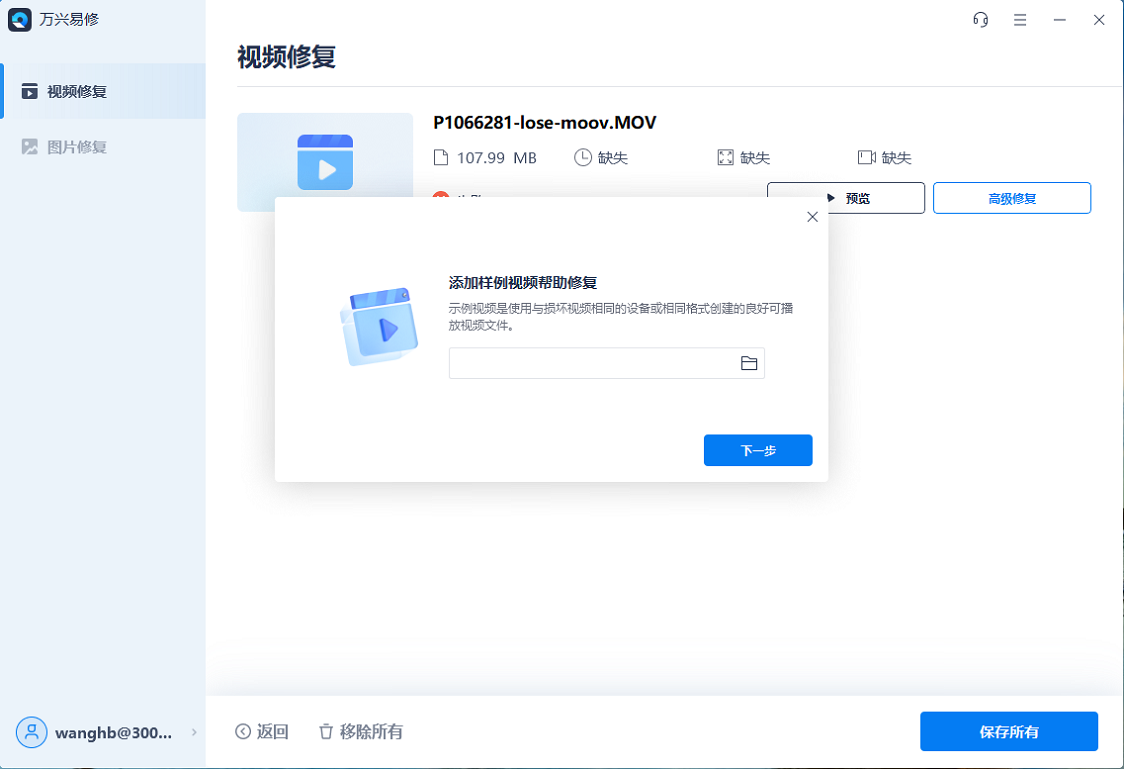Click the folder browse icon in the dialog
Screen dimensions: 1124x769
[x=748, y=363]
